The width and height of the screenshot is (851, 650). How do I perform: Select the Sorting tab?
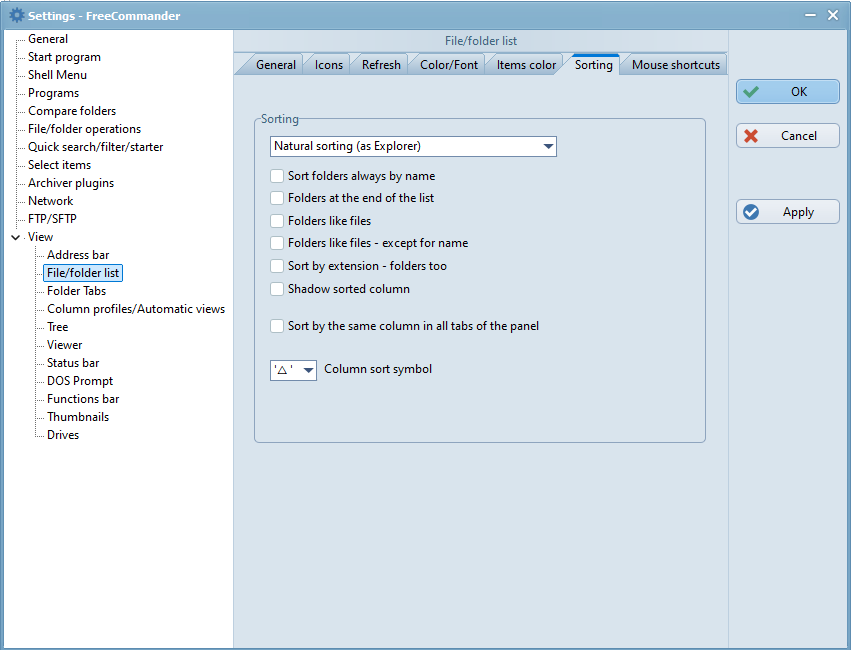[594, 65]
